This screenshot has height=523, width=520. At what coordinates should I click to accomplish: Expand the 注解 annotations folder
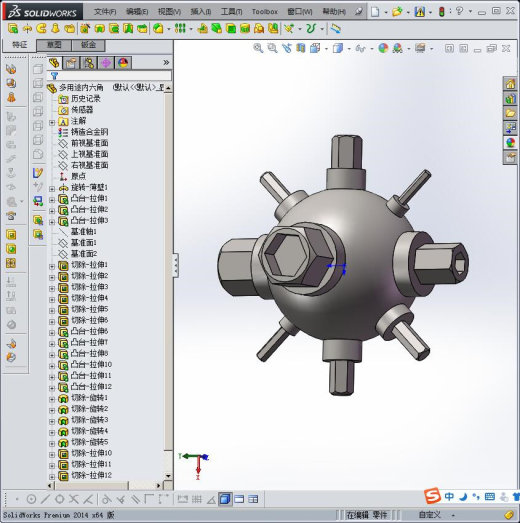pyautogui.click(x=52, y=122)
